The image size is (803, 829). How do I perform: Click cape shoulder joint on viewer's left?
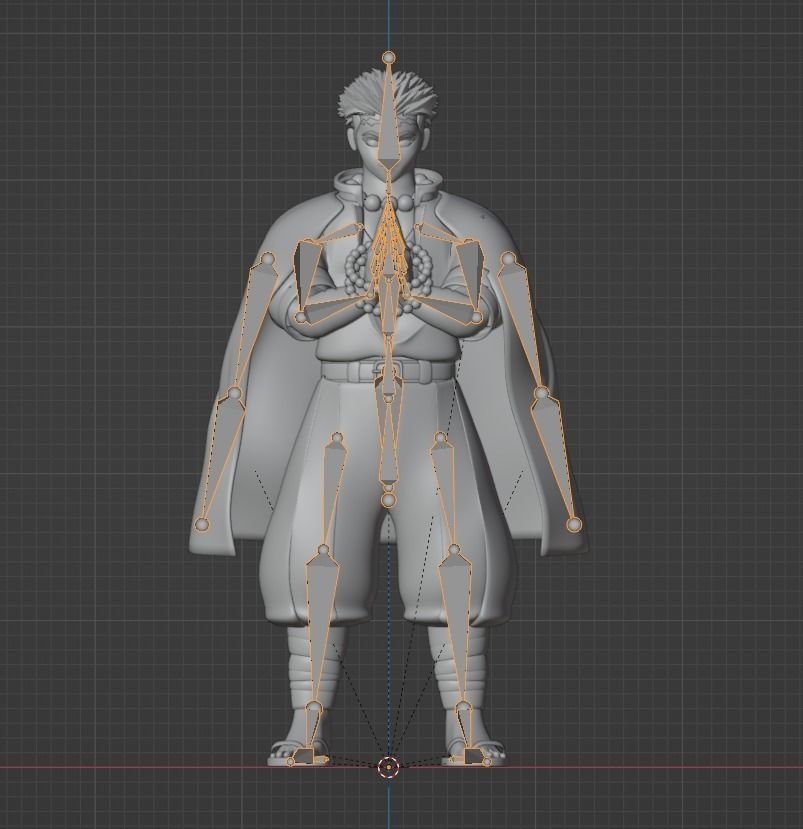(x=268, y=259)
